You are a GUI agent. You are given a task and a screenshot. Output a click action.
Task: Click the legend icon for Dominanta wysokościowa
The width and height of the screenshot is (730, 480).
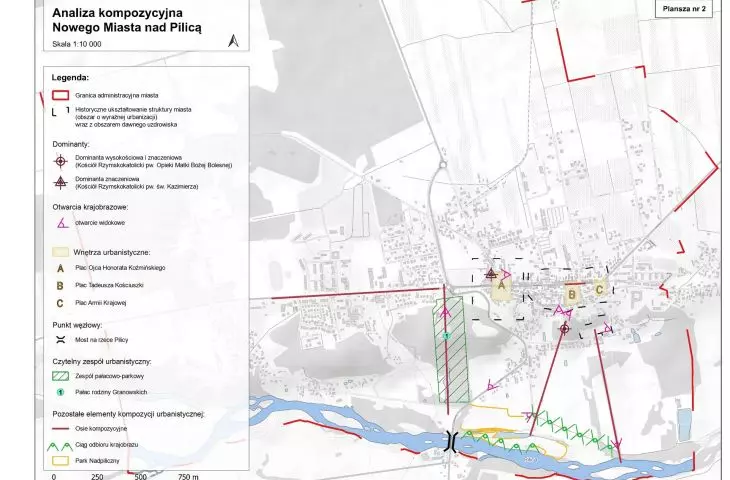coord(60,162)
